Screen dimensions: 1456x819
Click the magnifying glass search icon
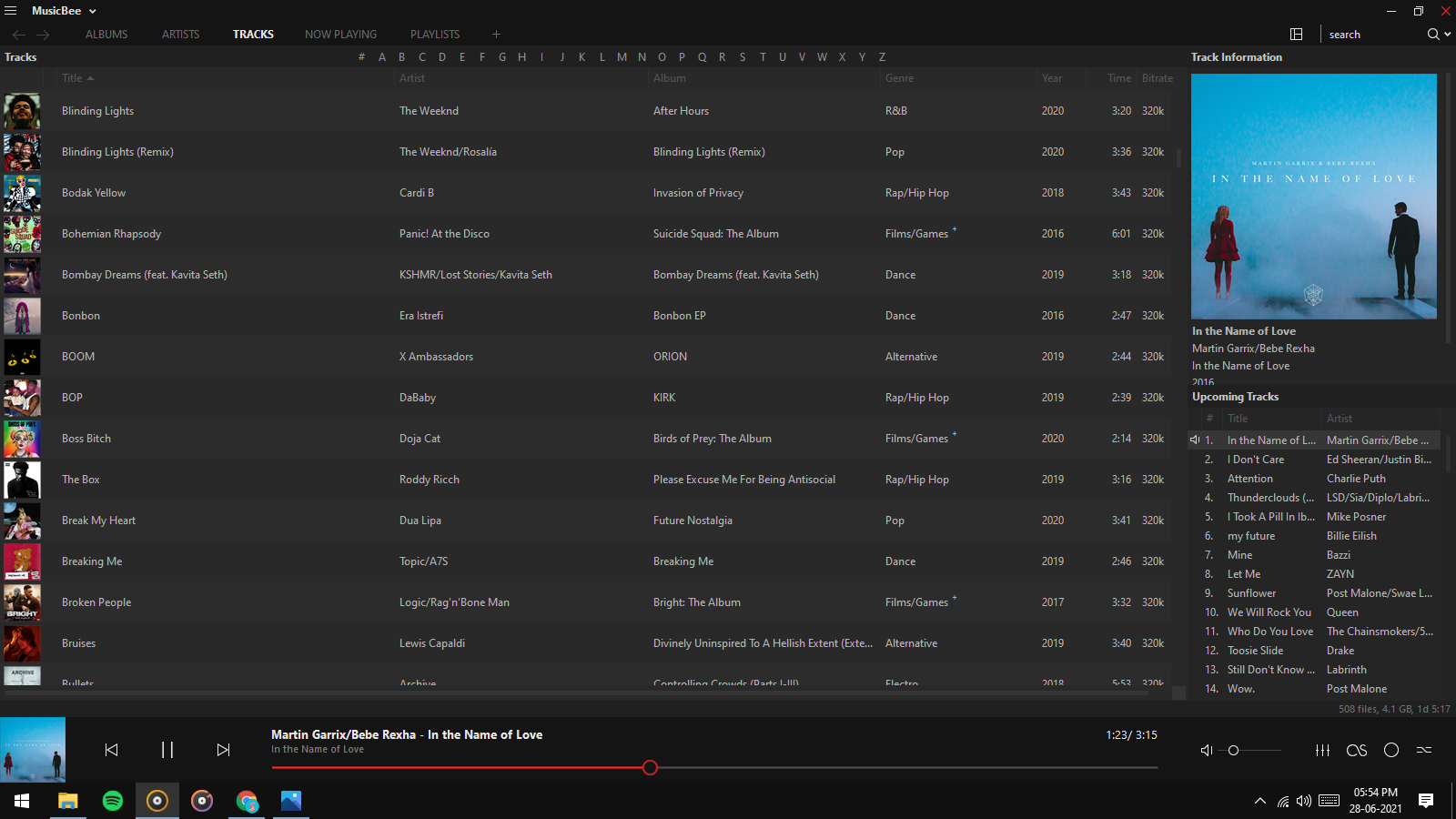1433,35
